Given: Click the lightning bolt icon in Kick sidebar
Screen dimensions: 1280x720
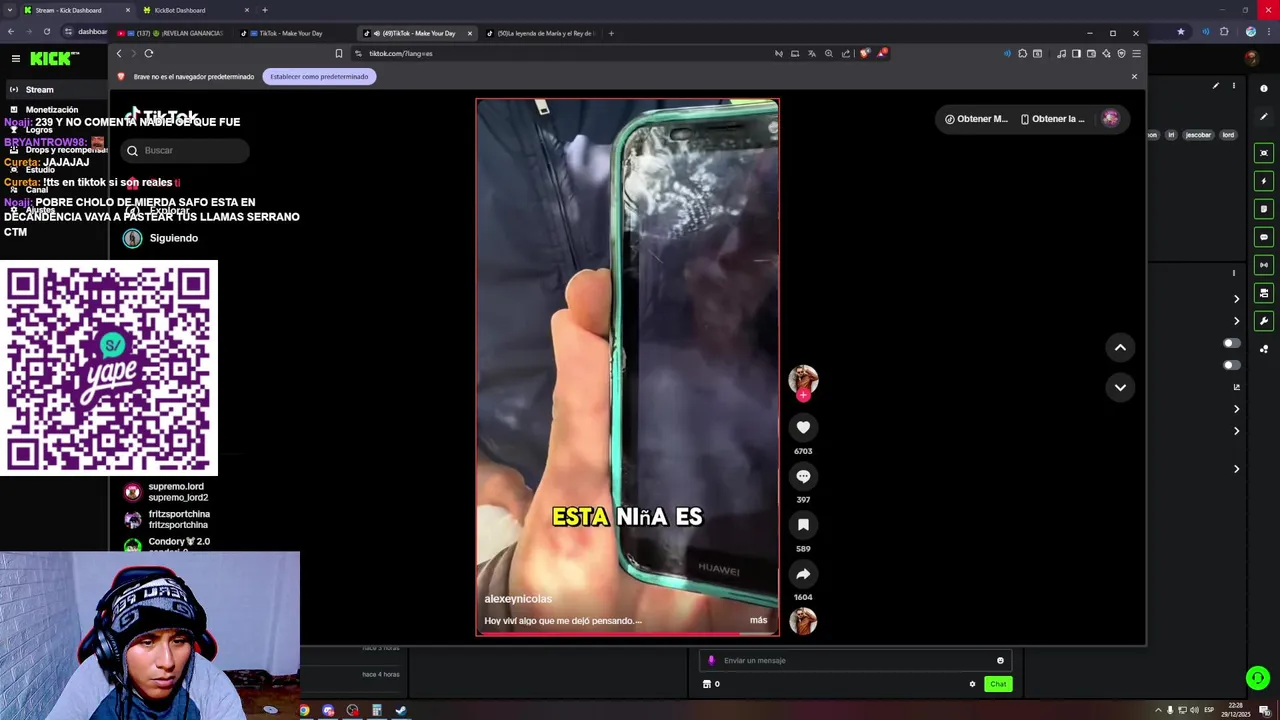Looking at the screenshot, I should tap(1264, 181).
